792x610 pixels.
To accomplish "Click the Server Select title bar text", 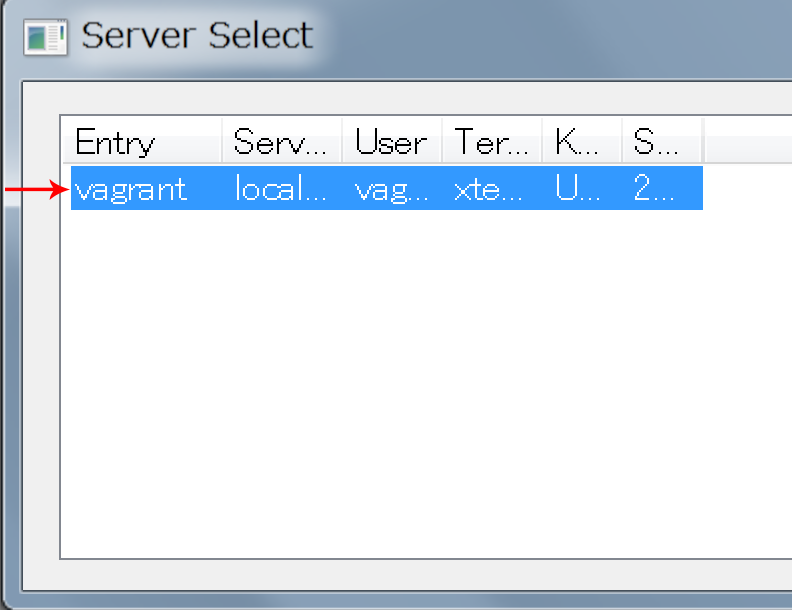I will [x=197, y=36].
